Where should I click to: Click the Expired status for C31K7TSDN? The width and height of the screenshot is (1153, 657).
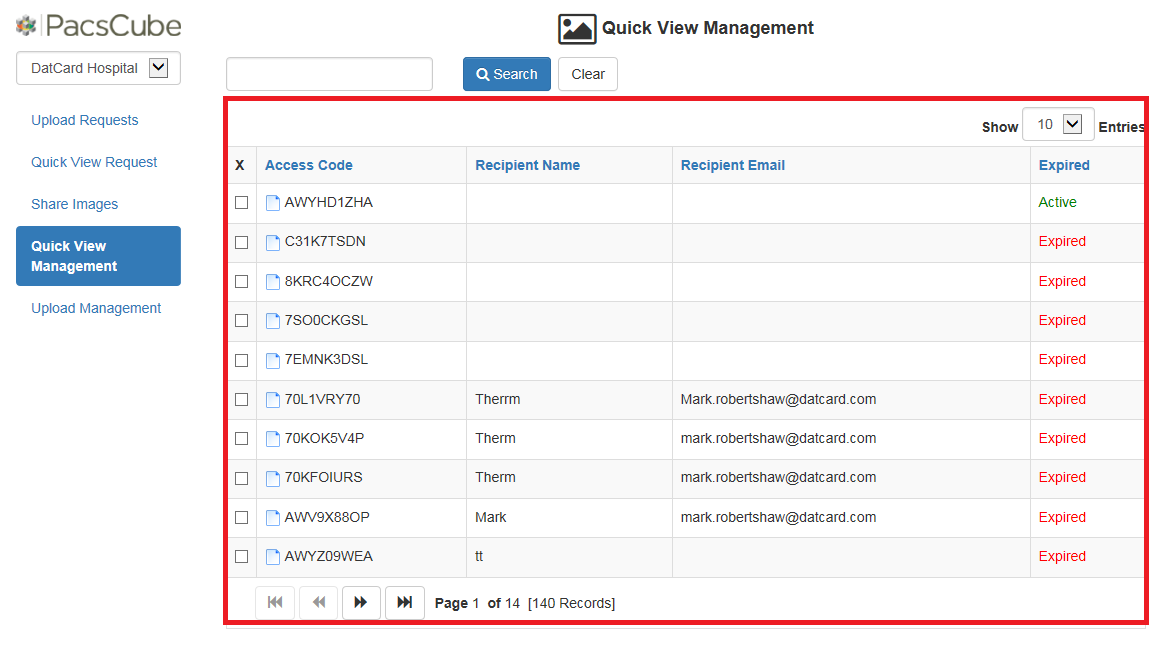1062,241
